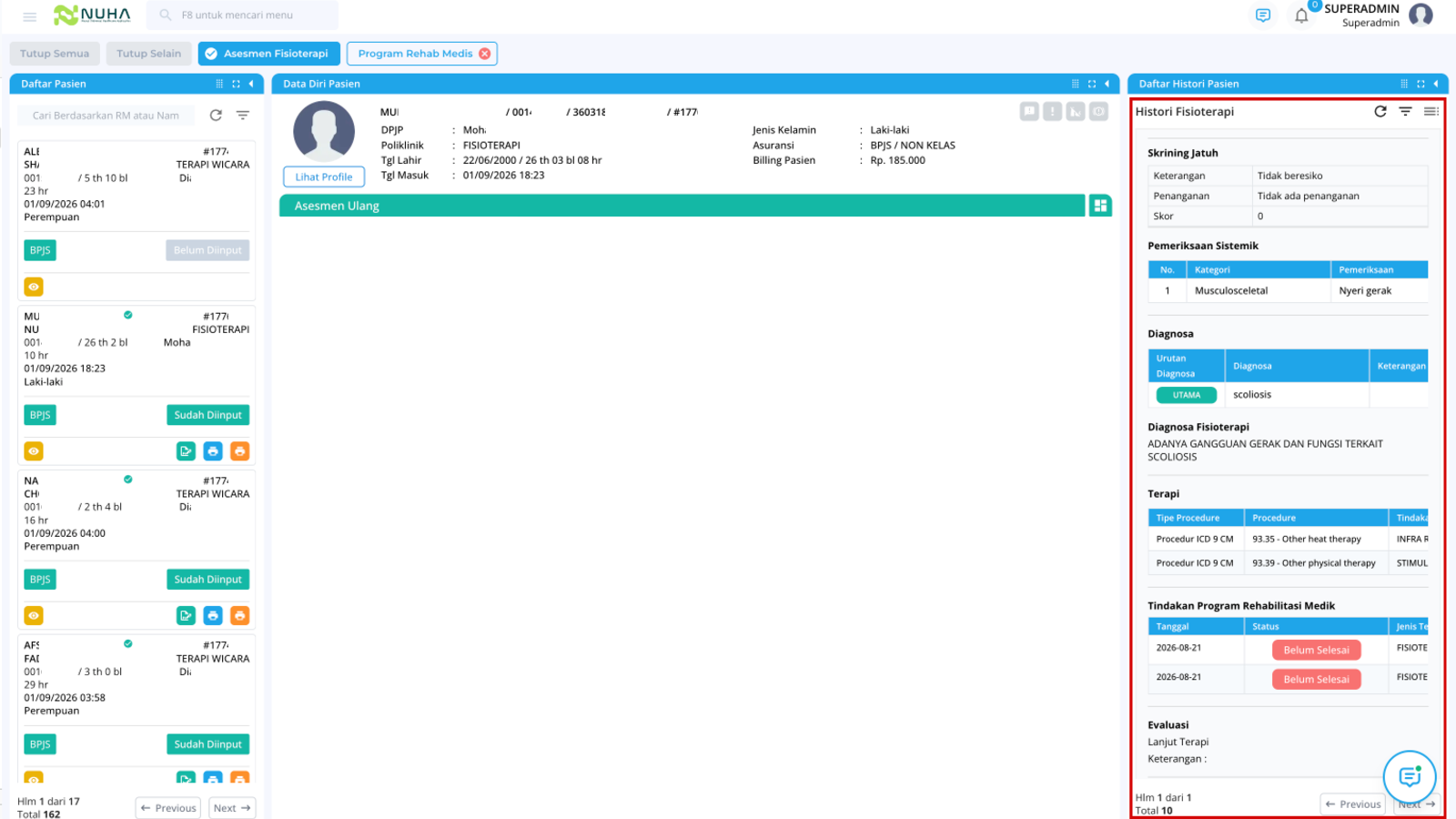The height and width of the screenshot is (819, 1456).
Task: Edit the assessment for the 18:23 patient card
Action: point(186,451)
